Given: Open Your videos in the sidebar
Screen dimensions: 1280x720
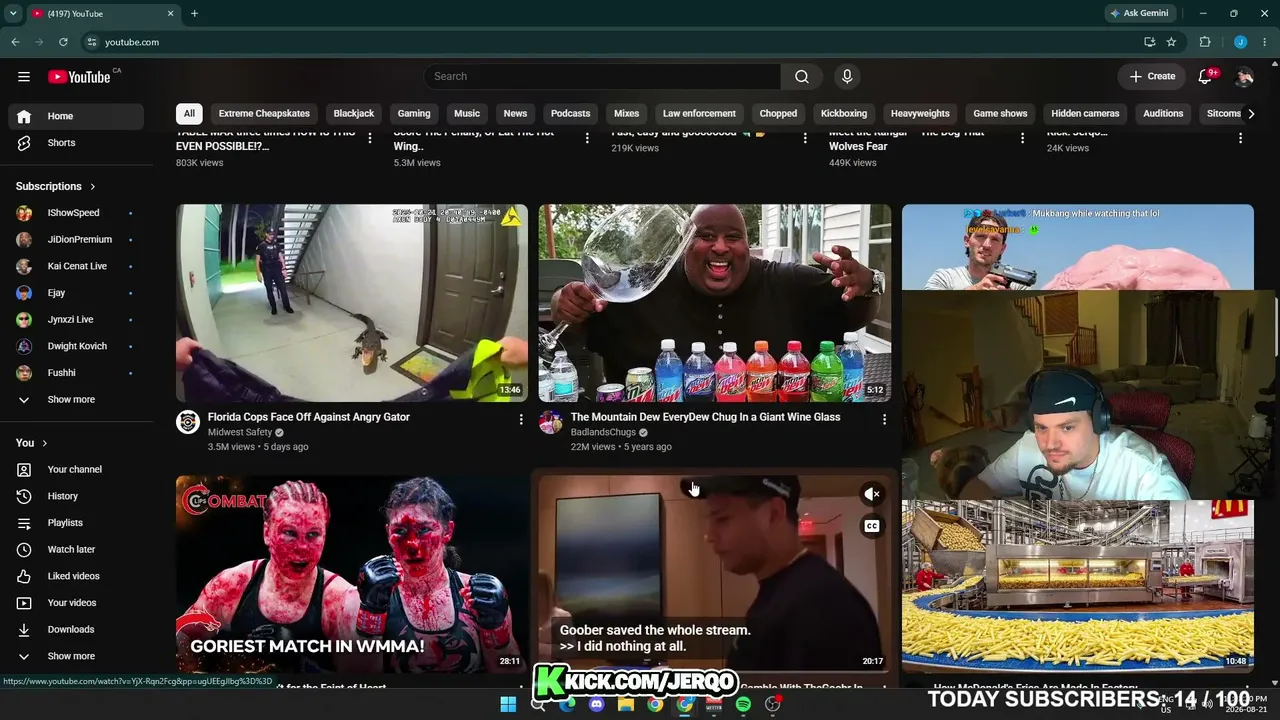Looking at the screenshot, I should [76, 603].
